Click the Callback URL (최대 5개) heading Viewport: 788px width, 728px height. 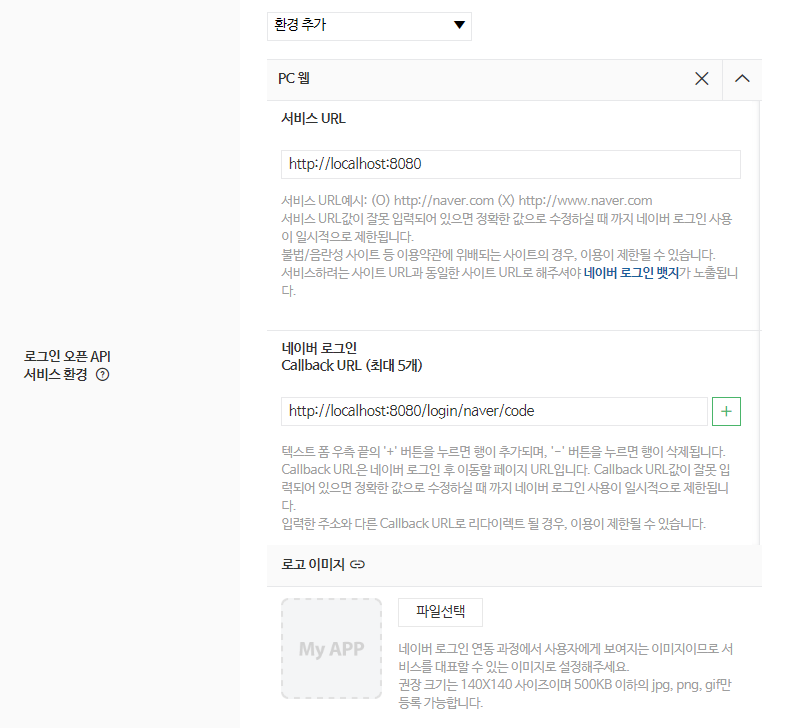(352, 365)
